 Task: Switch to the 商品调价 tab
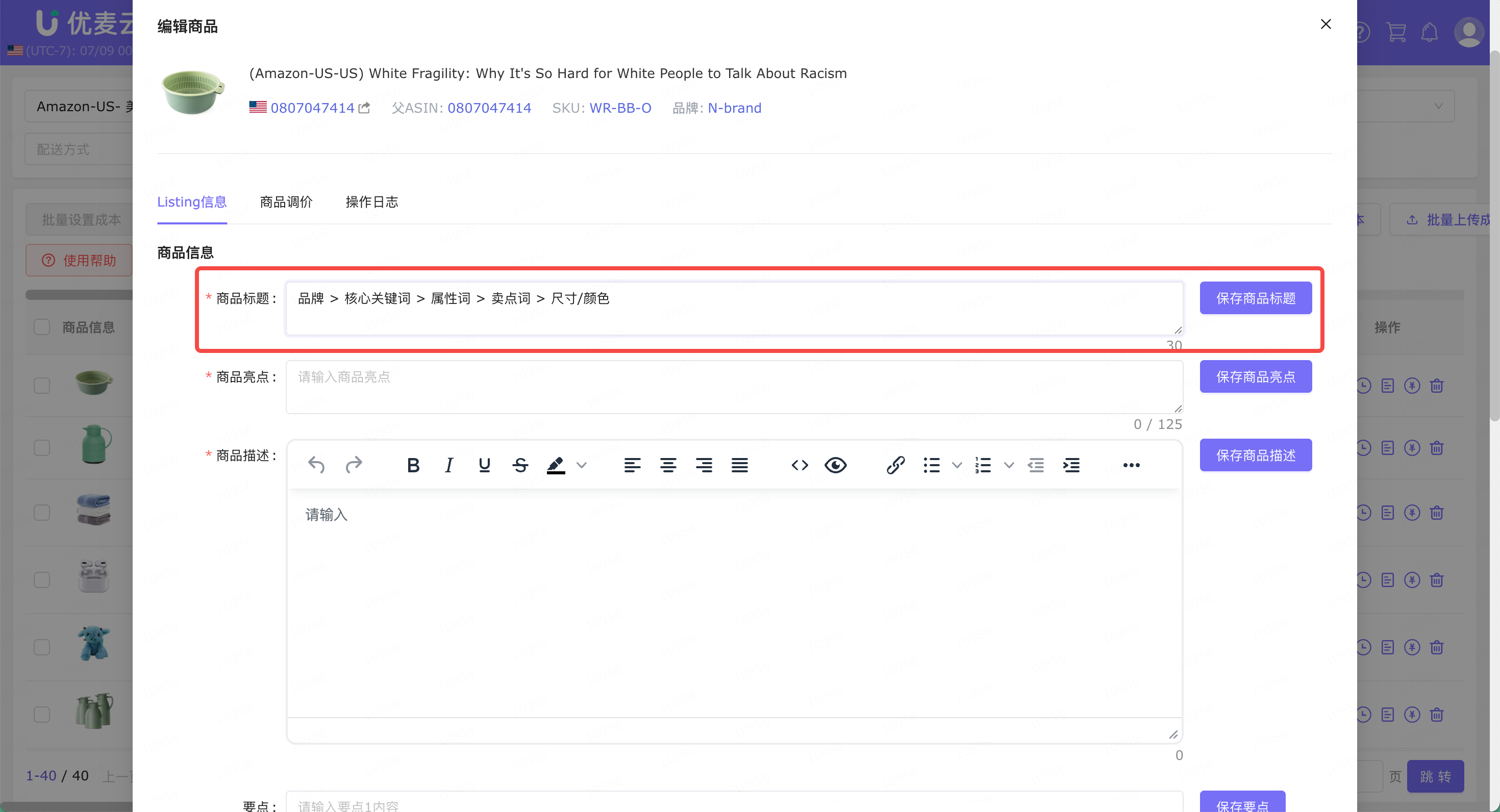(x=286, y=202)
